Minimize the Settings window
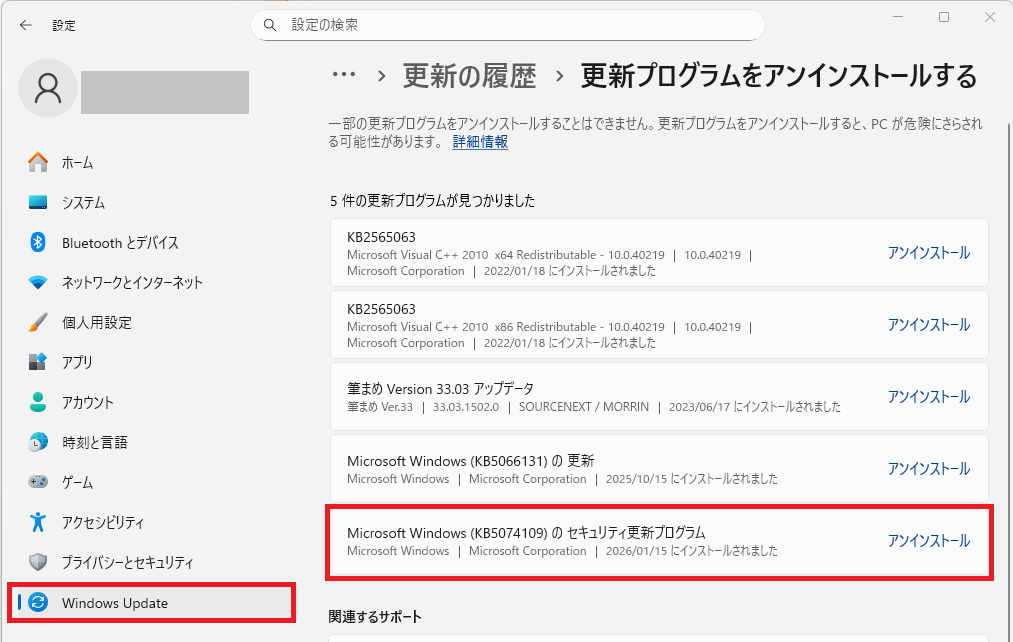Image resolution: width=1013 pixels, height=642 pixels. tap(898, 17)
